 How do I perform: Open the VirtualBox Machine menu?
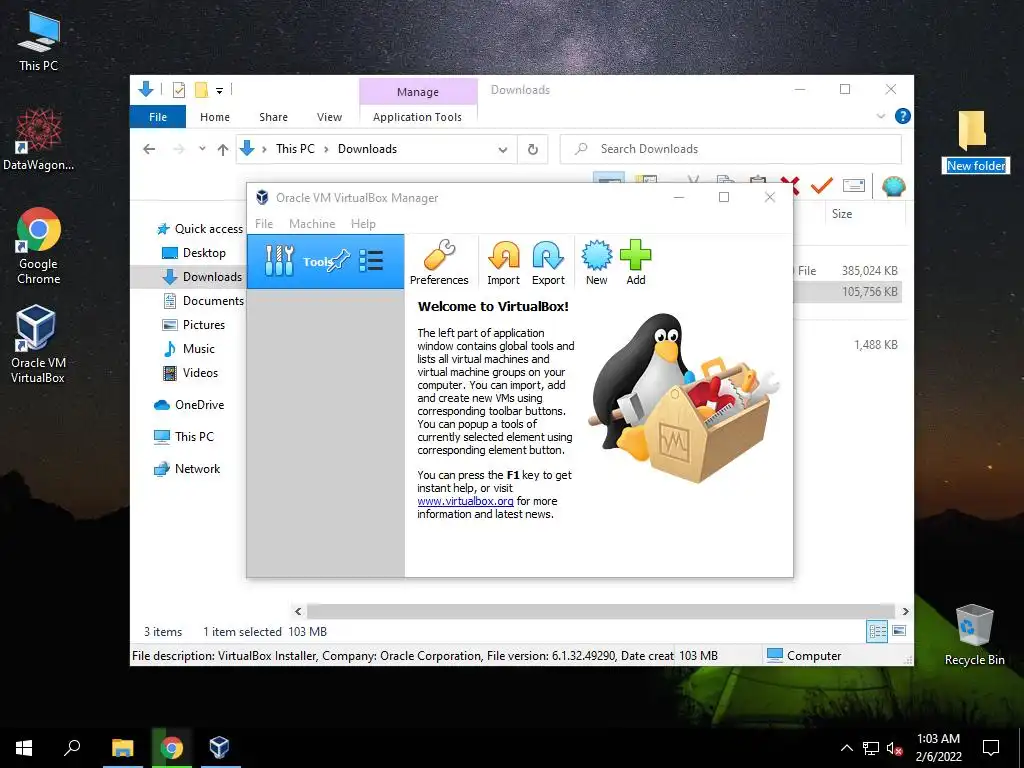pyautogui.click(x=312, y=223)
